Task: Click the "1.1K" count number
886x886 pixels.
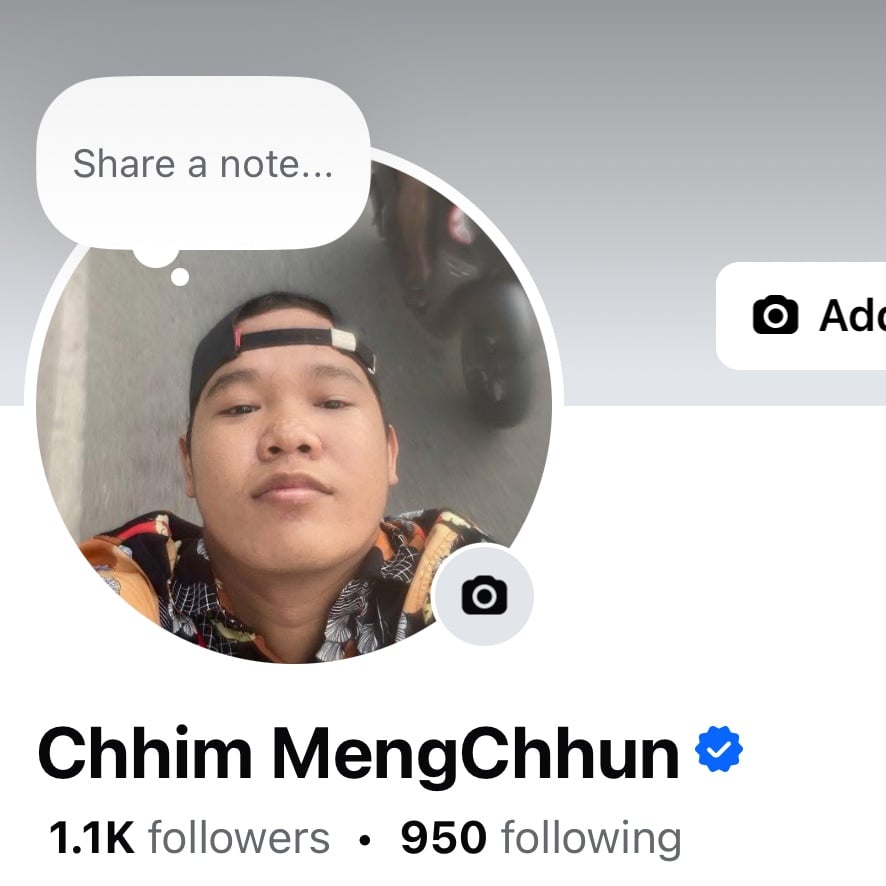Action: click(92, 837)
